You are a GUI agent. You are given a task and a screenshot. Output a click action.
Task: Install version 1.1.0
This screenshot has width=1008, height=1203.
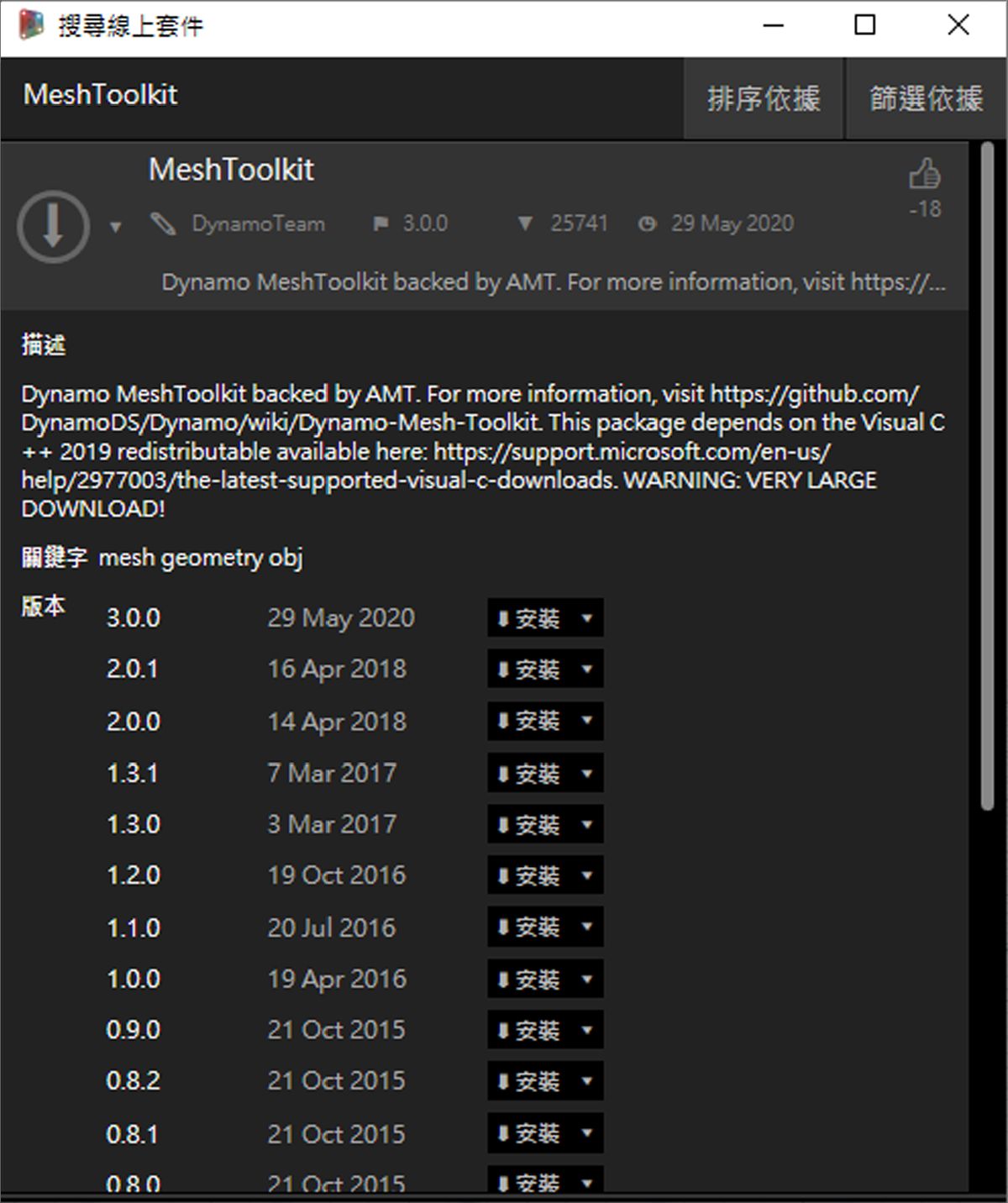tap(528, 927)
